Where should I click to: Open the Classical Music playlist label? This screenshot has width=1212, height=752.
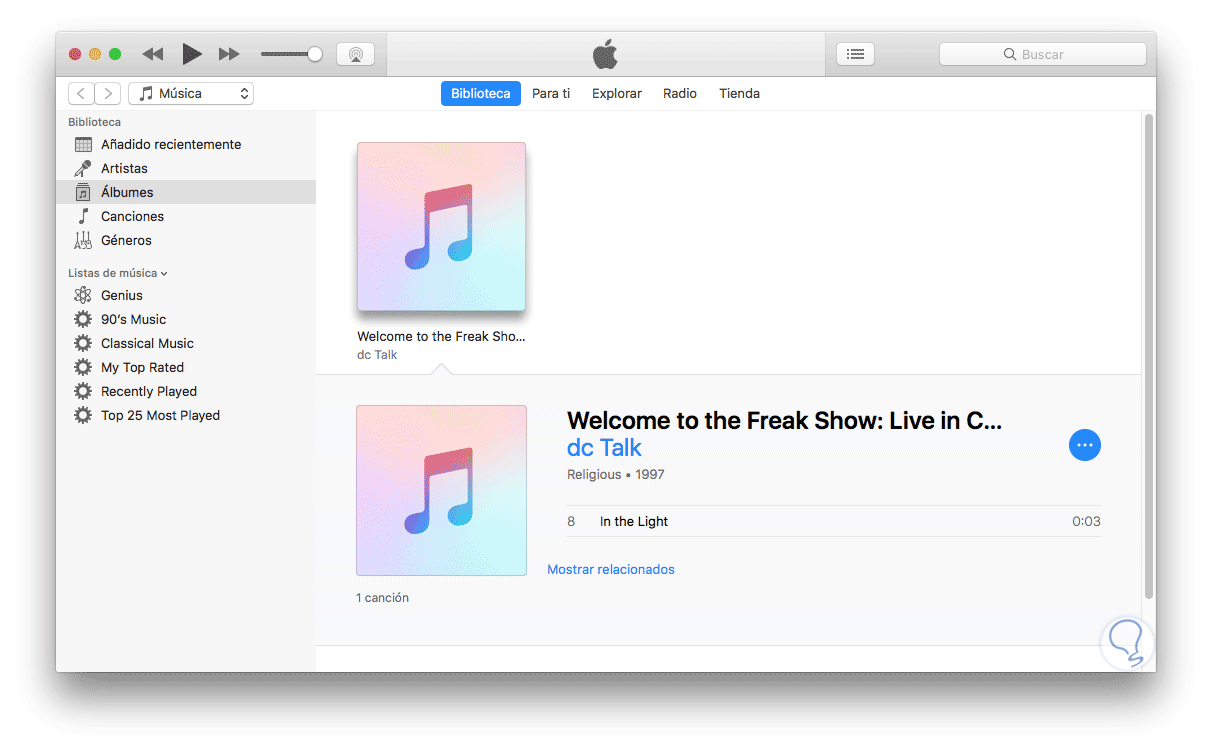pyautogui.click(x=147, y=343)
